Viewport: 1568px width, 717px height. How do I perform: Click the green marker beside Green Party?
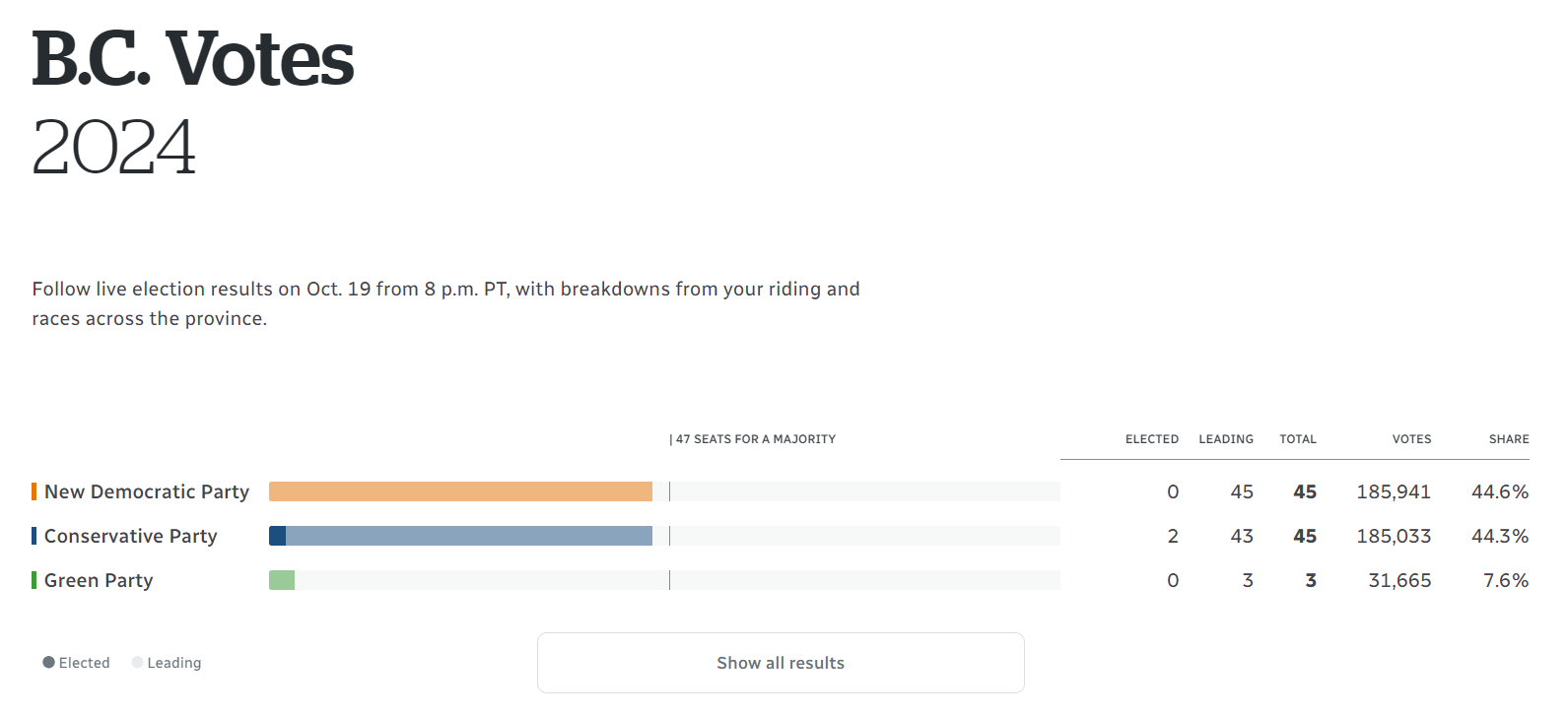point(34,580)
